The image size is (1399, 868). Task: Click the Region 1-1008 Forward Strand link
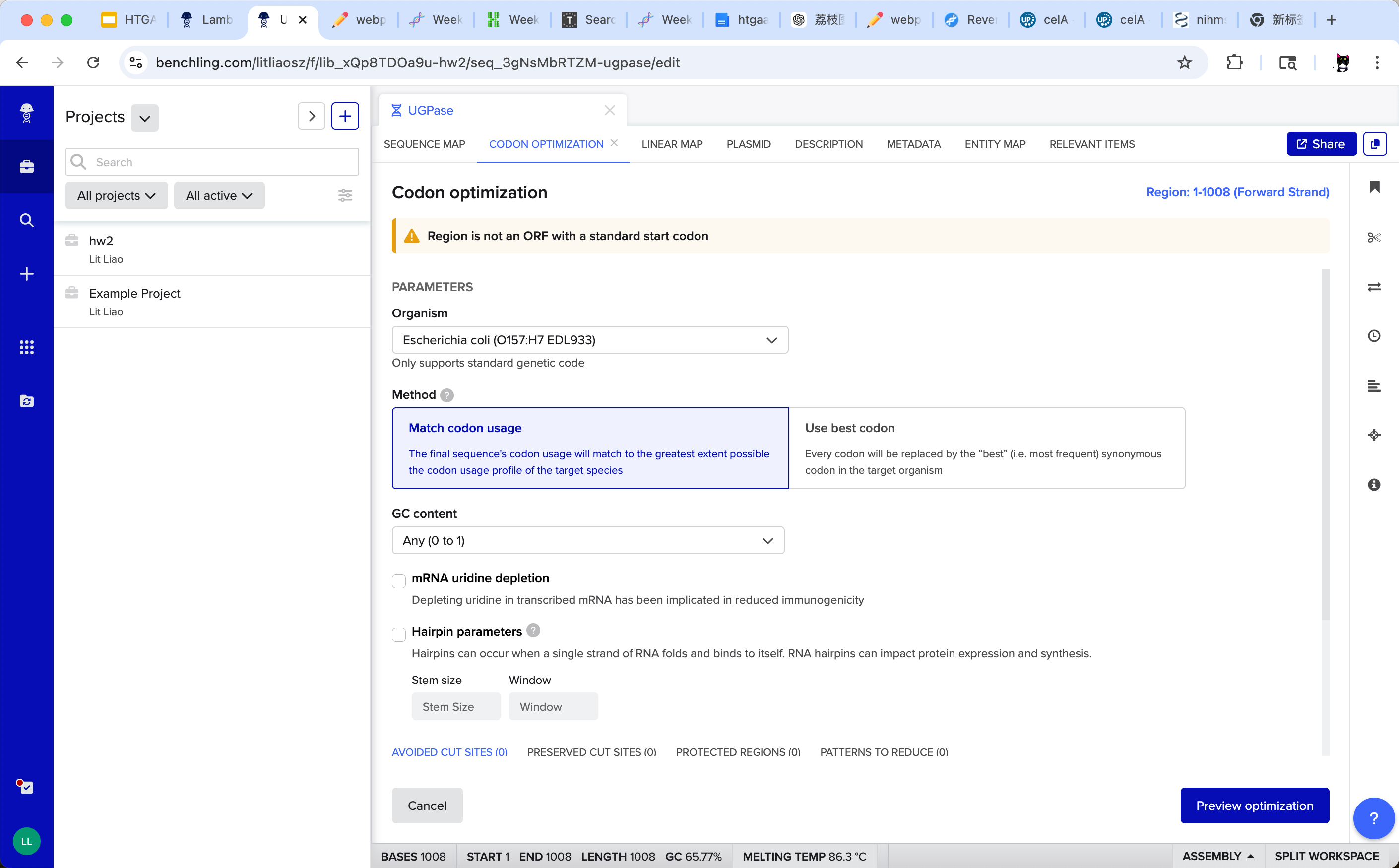pyautogui.click(x=1237, y=192)
